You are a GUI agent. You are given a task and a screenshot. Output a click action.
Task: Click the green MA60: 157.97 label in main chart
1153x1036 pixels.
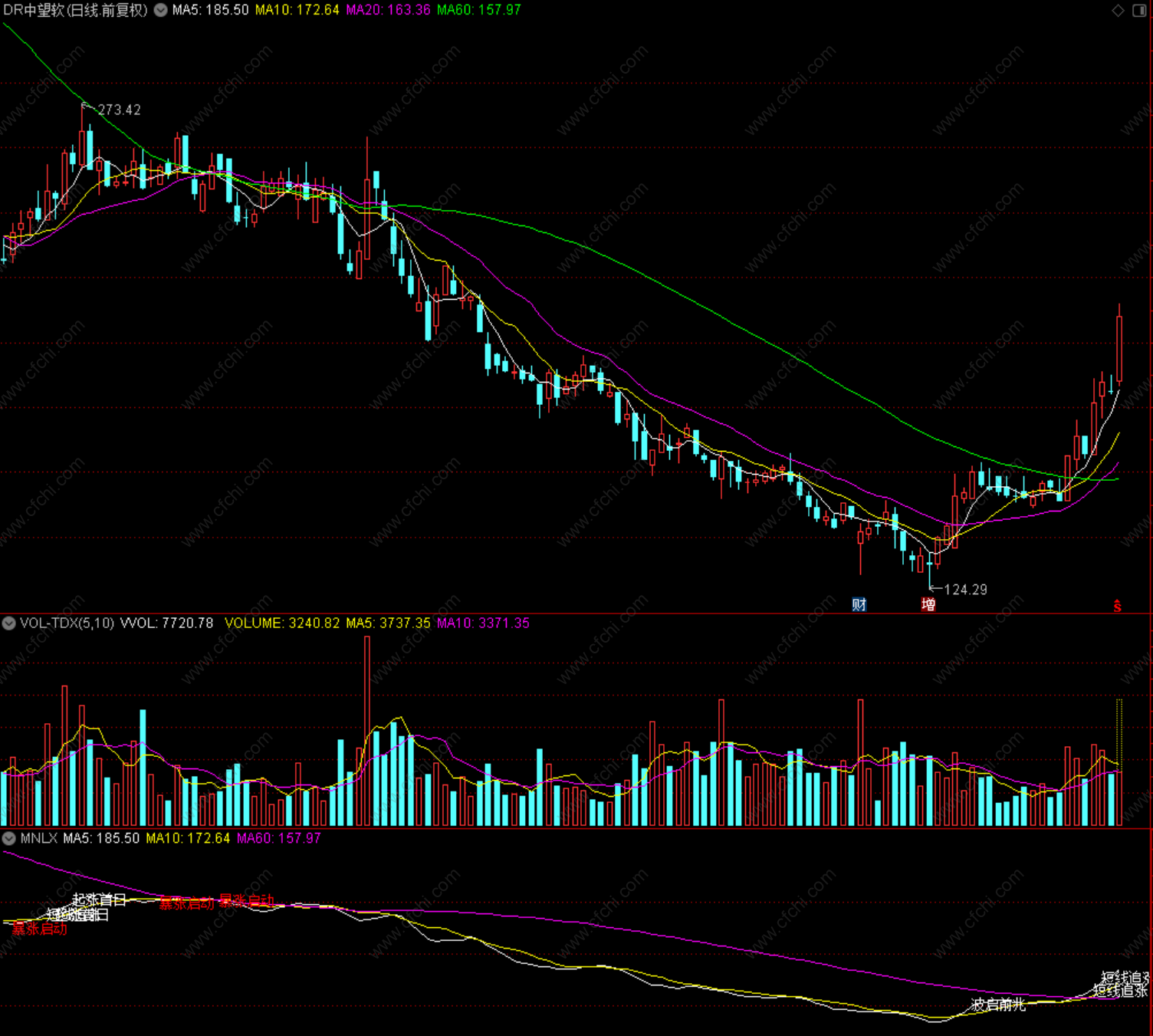point(478,10)
